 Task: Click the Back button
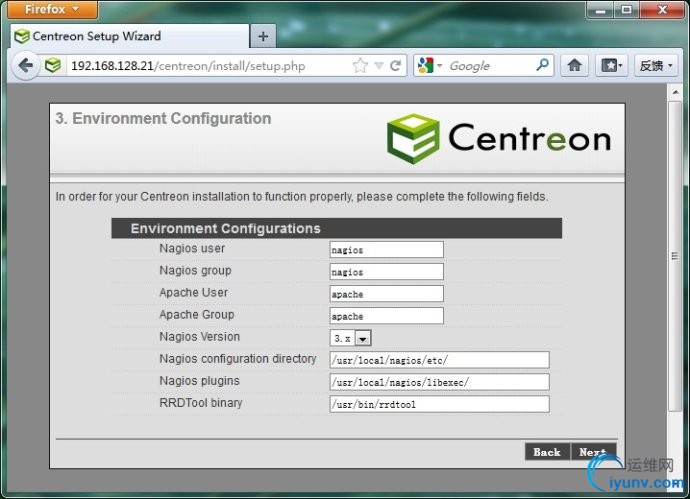click(x=547, y=452)
